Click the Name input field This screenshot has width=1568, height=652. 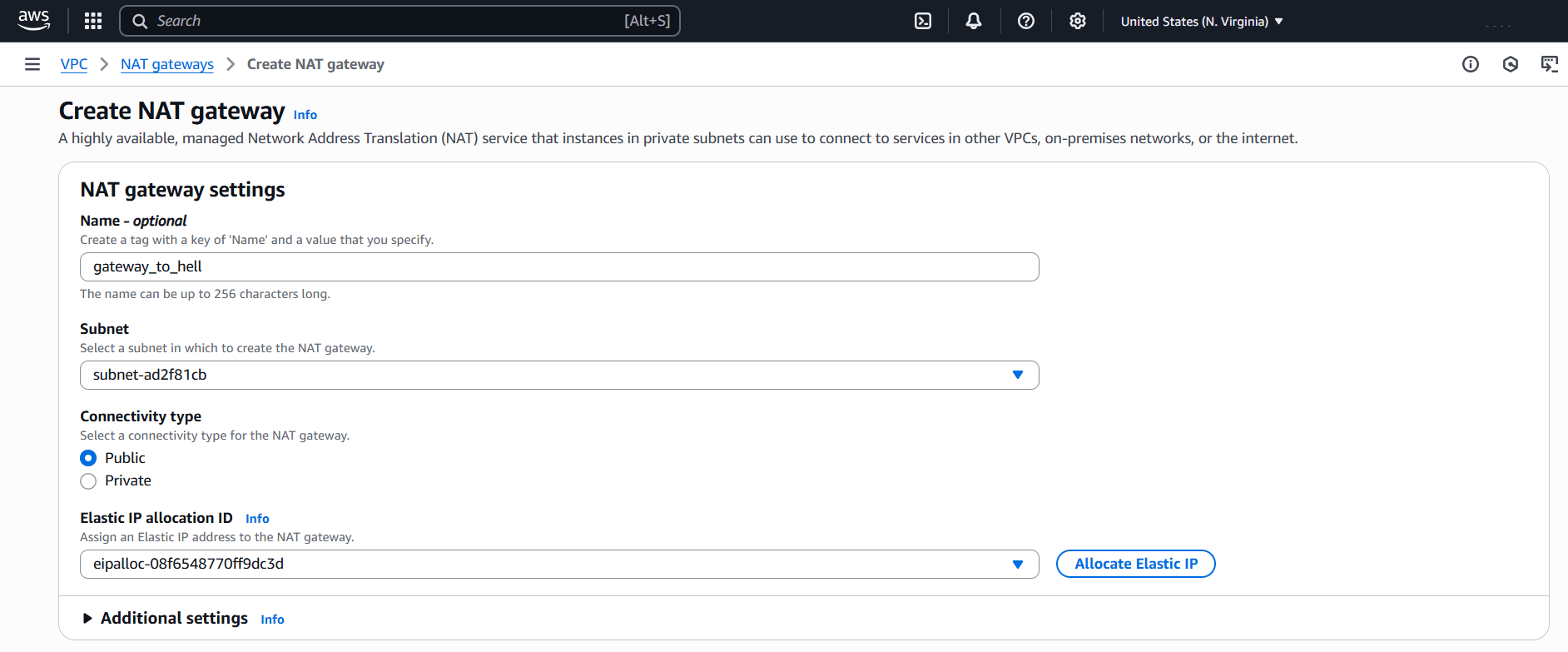(x=558, y=266)
